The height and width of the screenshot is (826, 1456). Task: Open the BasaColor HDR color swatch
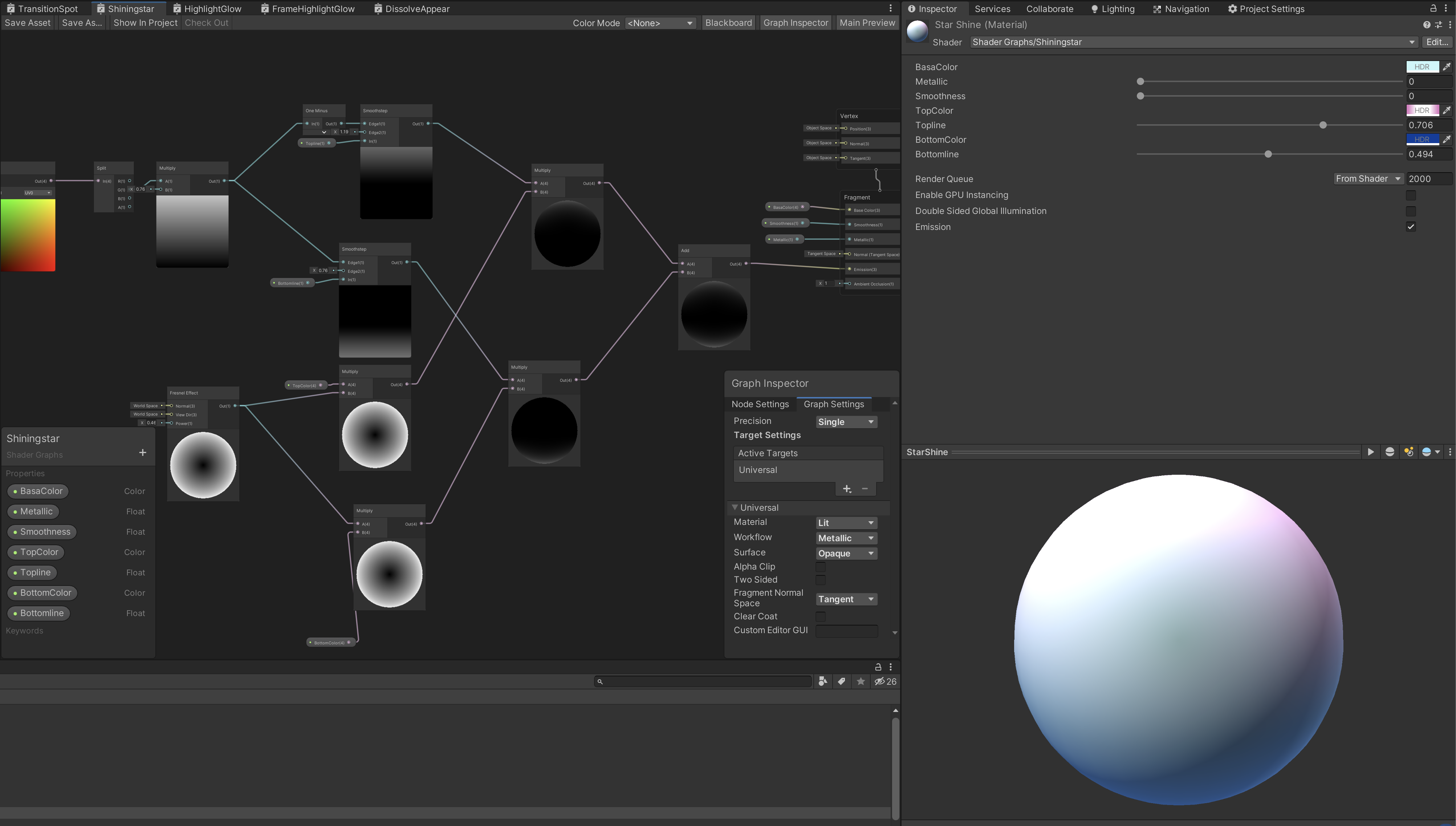pos(1422,67)
